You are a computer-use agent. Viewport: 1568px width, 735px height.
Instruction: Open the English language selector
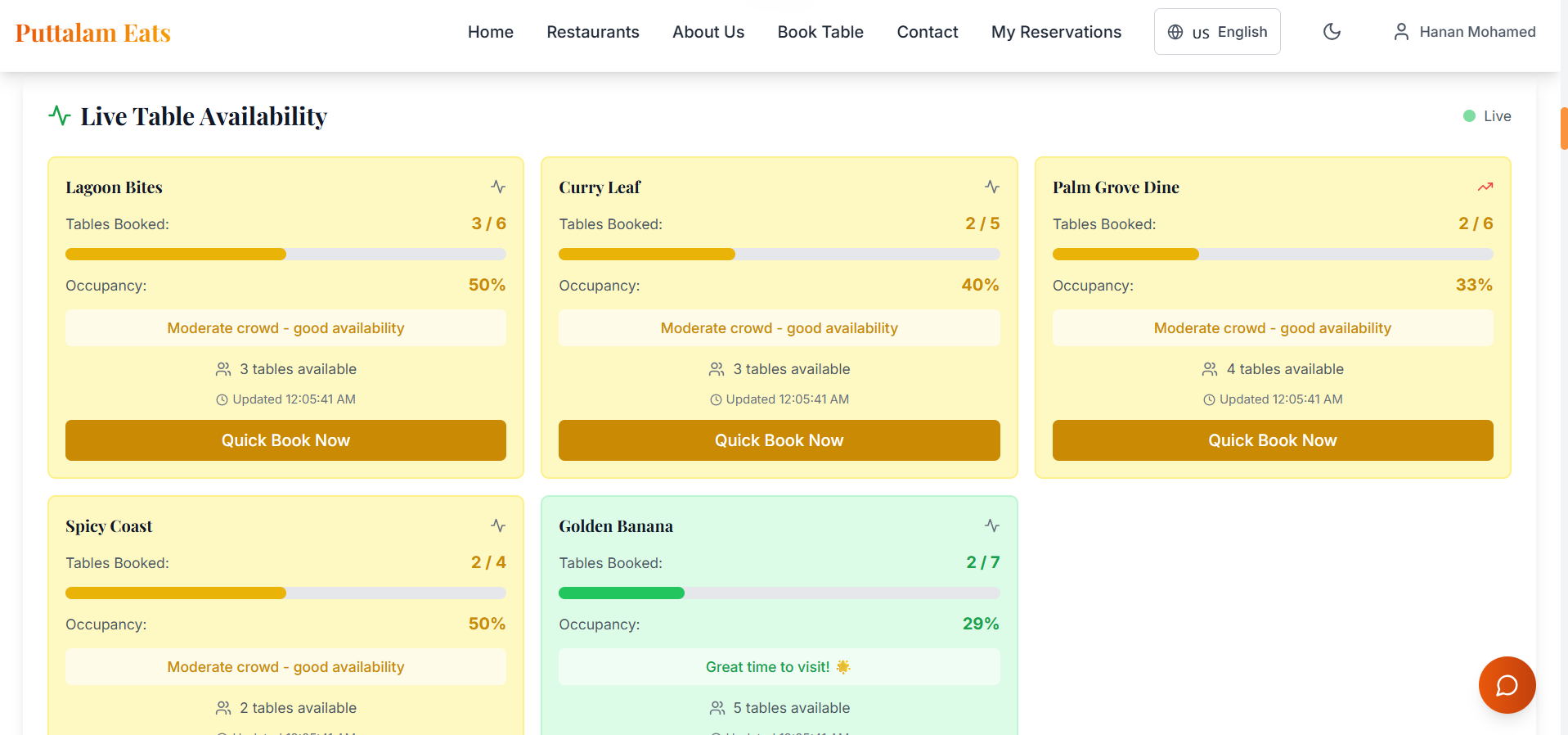click(1217, 32)
